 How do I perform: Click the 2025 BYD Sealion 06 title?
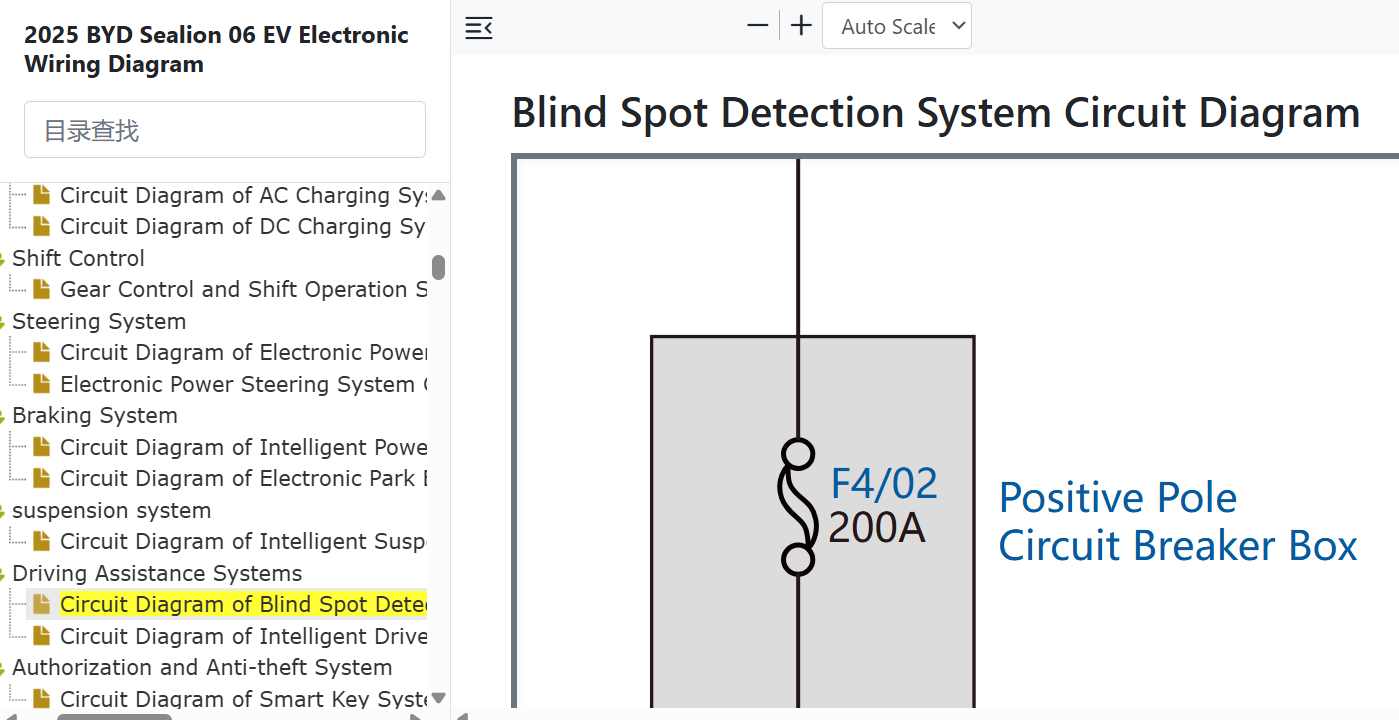[x=217, y=49]
